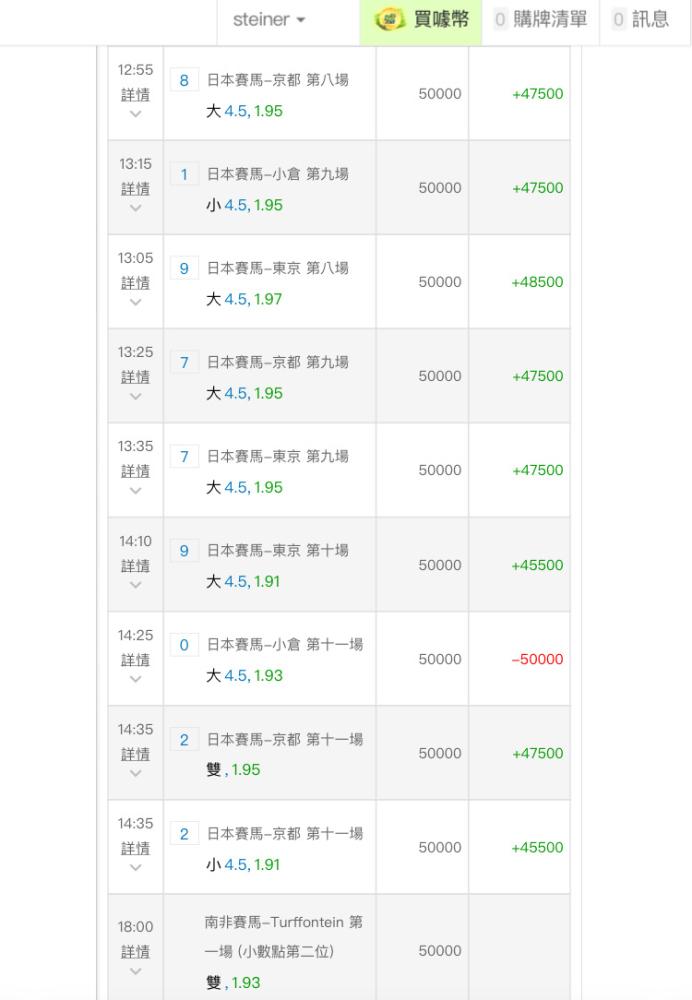The height and width of the screenshot is (1000, 692).
Task: Click result number 1 badge 小倉 第九場
Action: pyautogui.click(x=184, y=174)
